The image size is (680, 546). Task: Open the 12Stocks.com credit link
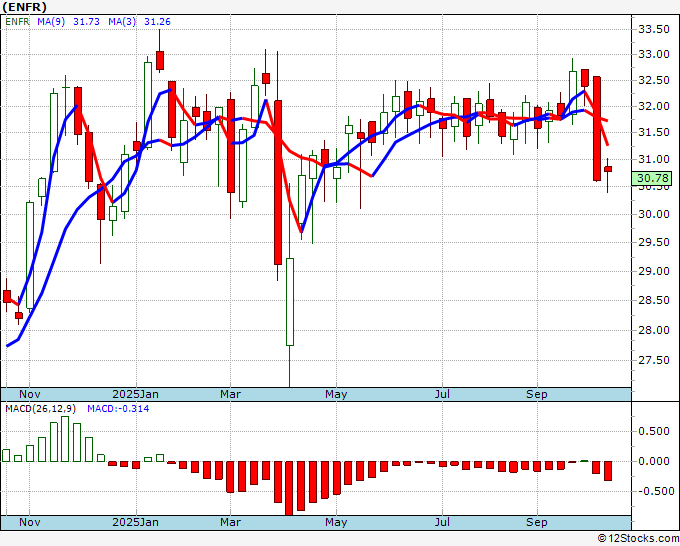click(x=638, y=539)
